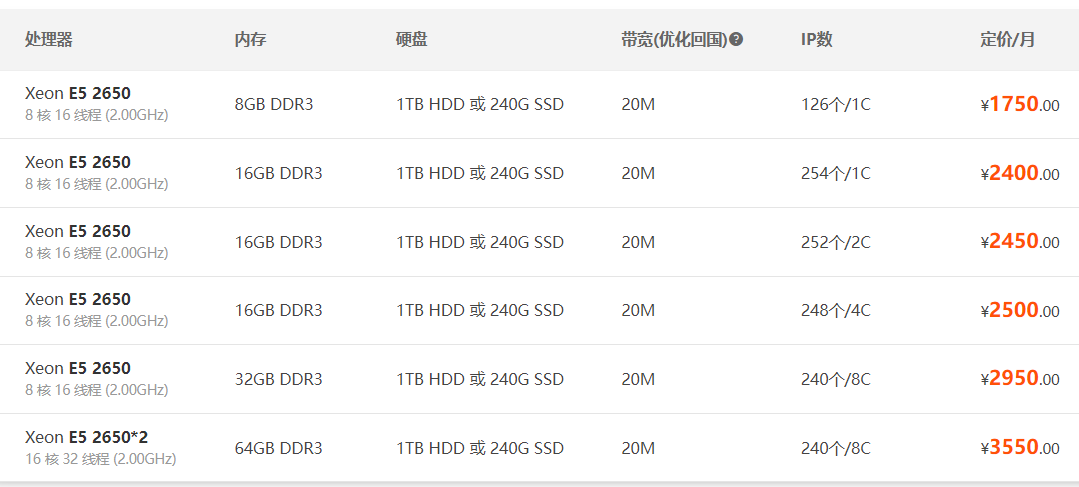
Task: Click the 16 核 32 线程 (2.00GHz) subtitle
Action: coord(100,459)
